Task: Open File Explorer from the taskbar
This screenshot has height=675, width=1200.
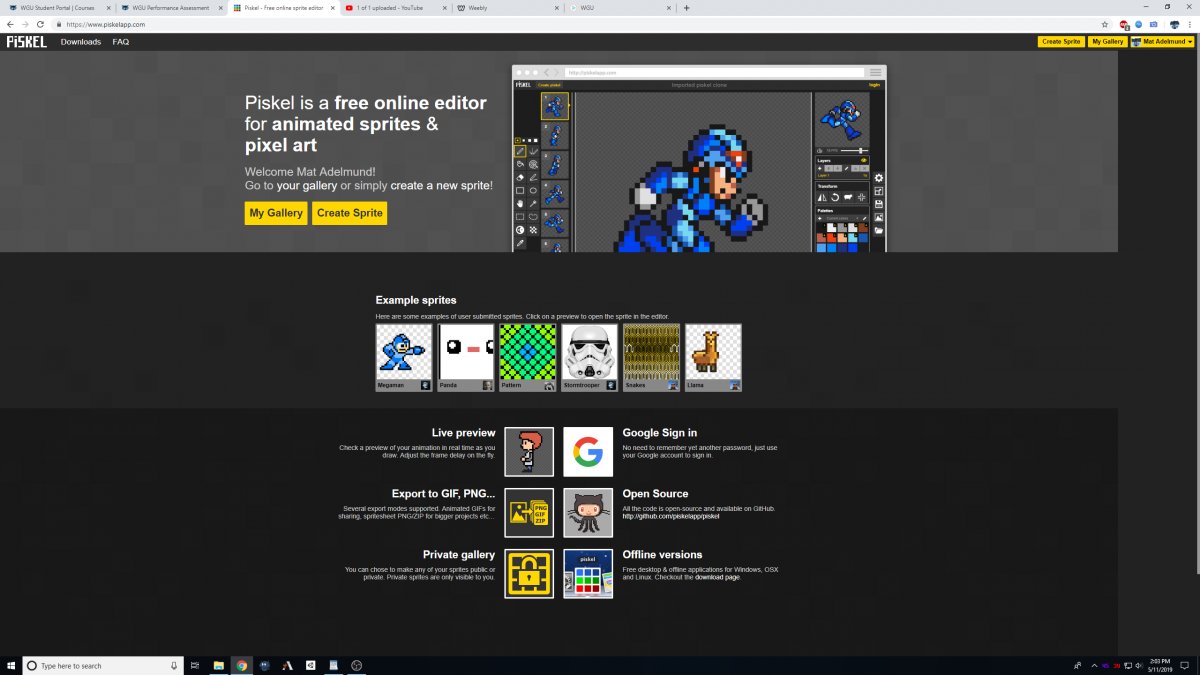Action: tap(218, 665)
